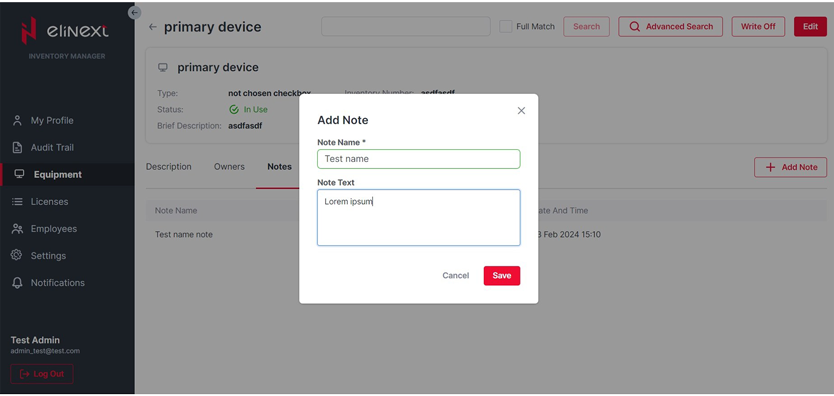Open Employees people icon
834x396 pixels.
pyautogui.click(x=18, y=229)
